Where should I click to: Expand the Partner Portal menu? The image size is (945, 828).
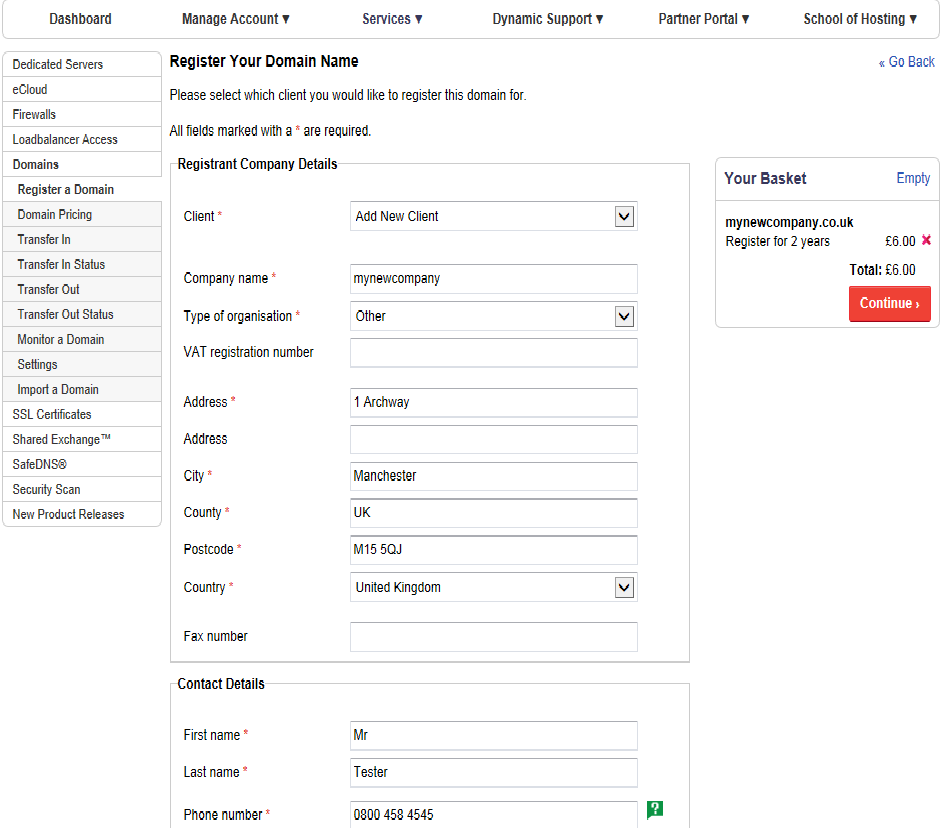[703, 19]
